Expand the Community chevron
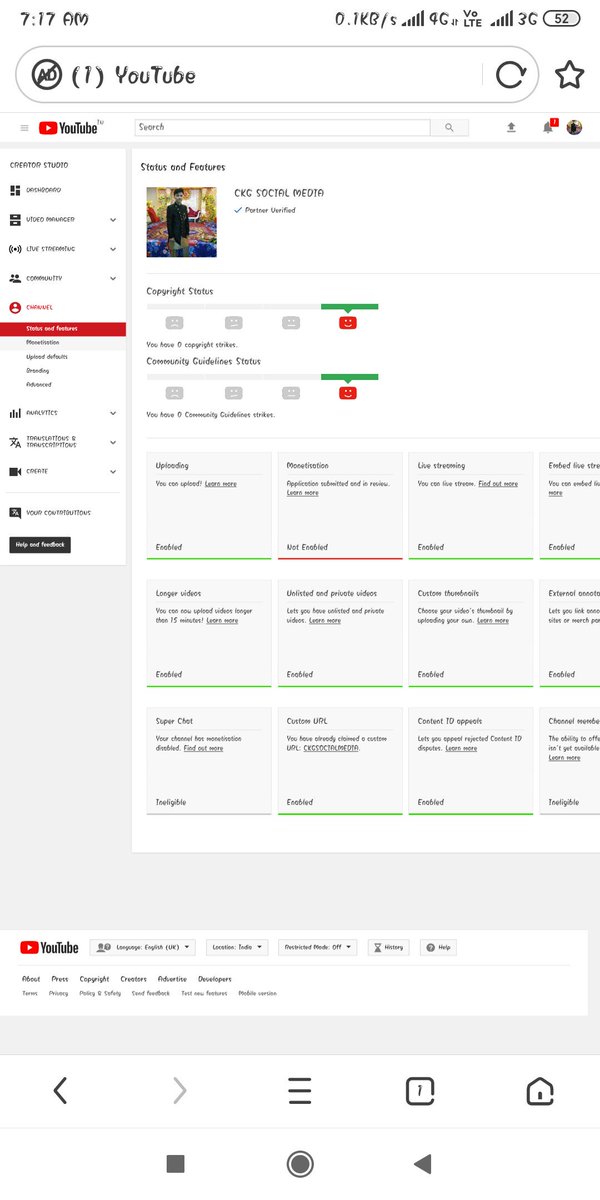This screenshot has width=600, height=1200. point(113,279)
